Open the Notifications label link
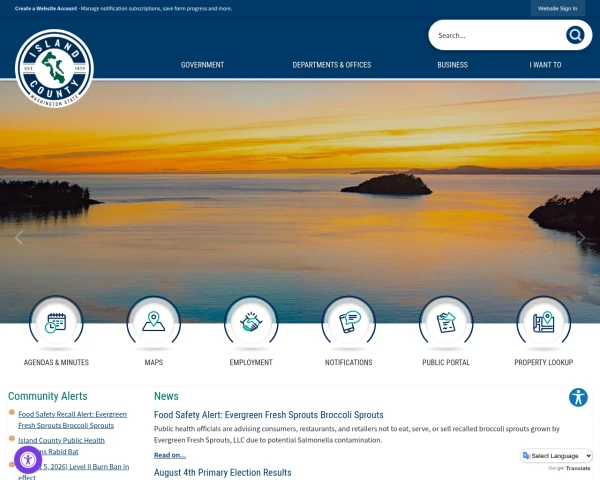This screenshot has height=480, width=600. (349, 362)
